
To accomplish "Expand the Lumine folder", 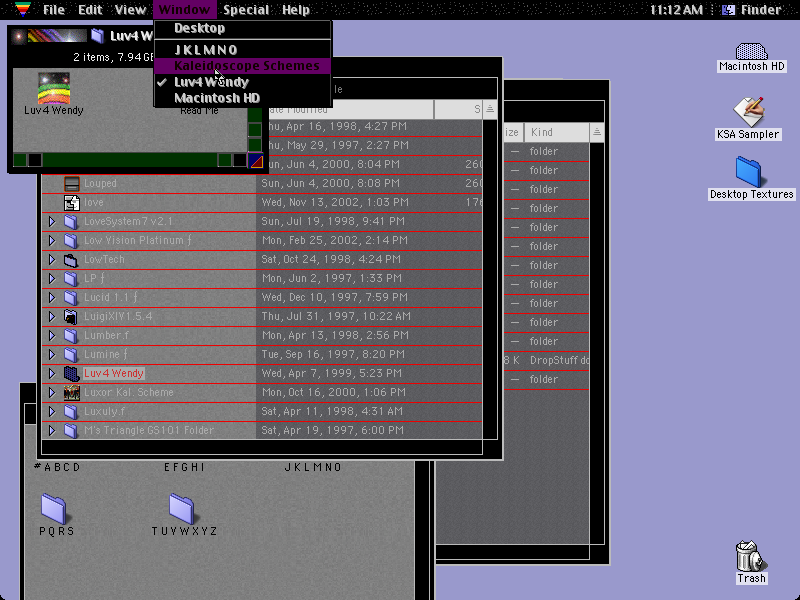I will [52, 354].
